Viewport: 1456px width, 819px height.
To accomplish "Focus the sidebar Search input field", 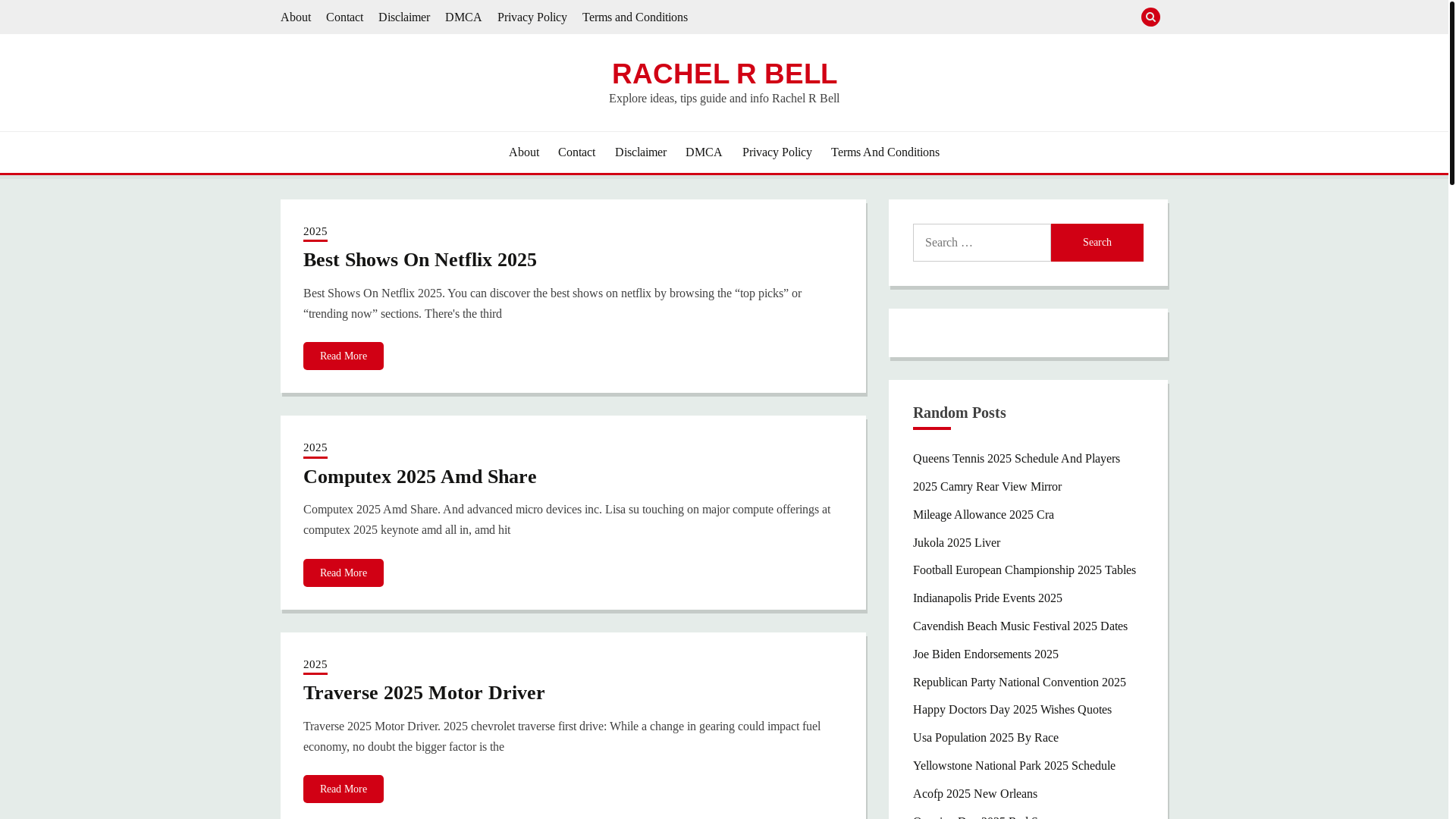I will point(982,243).
